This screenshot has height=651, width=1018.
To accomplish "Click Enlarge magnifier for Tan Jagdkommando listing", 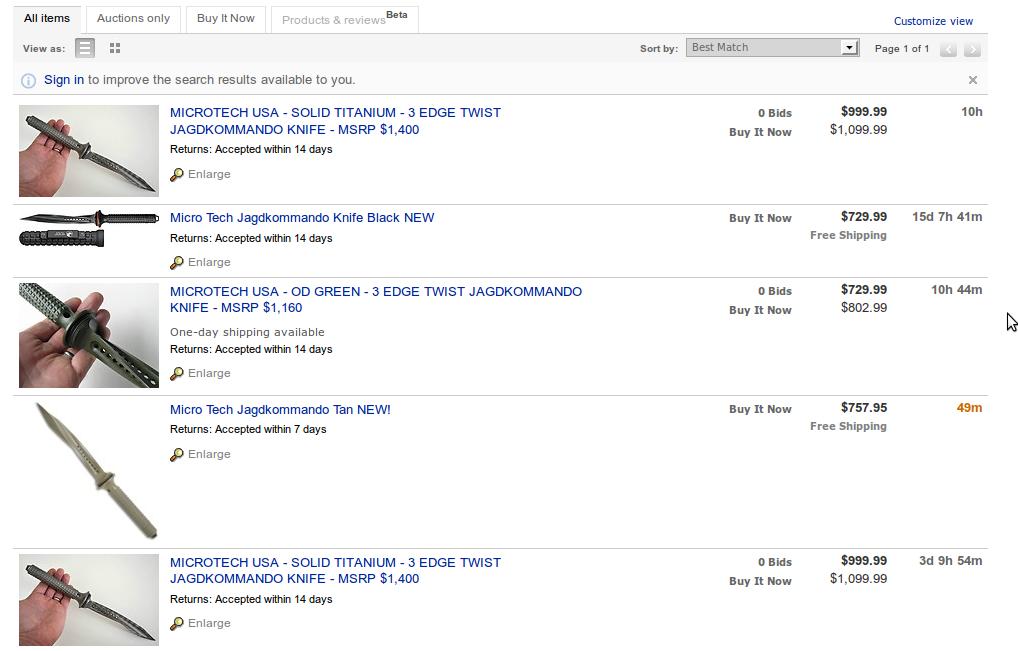I will (x=177, y=454).
